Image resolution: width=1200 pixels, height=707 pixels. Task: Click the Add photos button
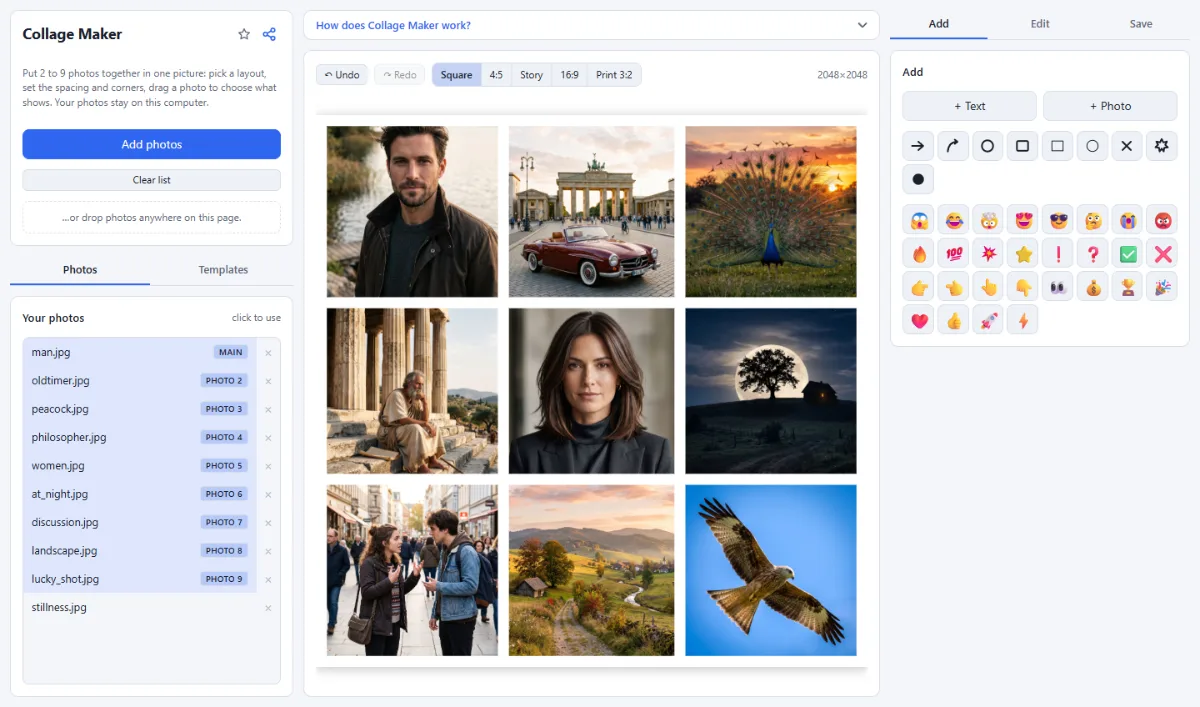(152, 144)
